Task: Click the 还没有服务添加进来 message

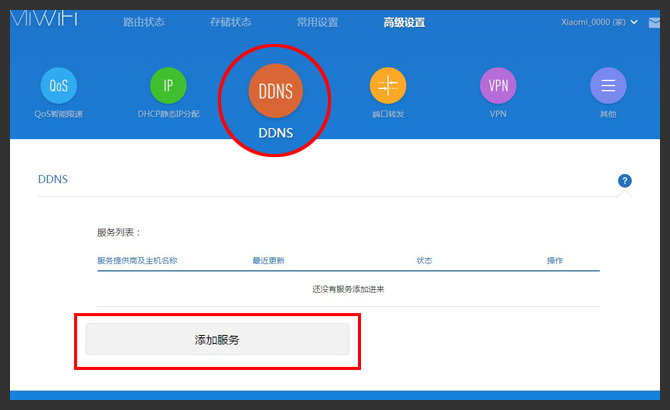Action: 348,289
